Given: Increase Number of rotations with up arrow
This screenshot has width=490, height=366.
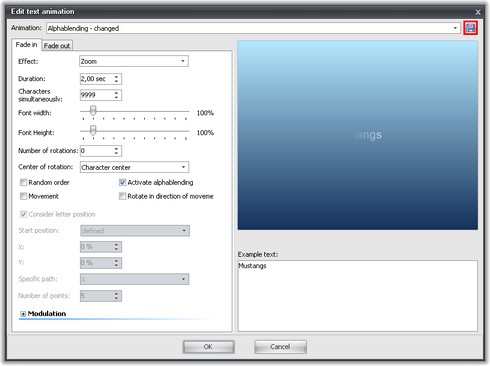Looking at the screenshot, I should click(x=116, y=148).
